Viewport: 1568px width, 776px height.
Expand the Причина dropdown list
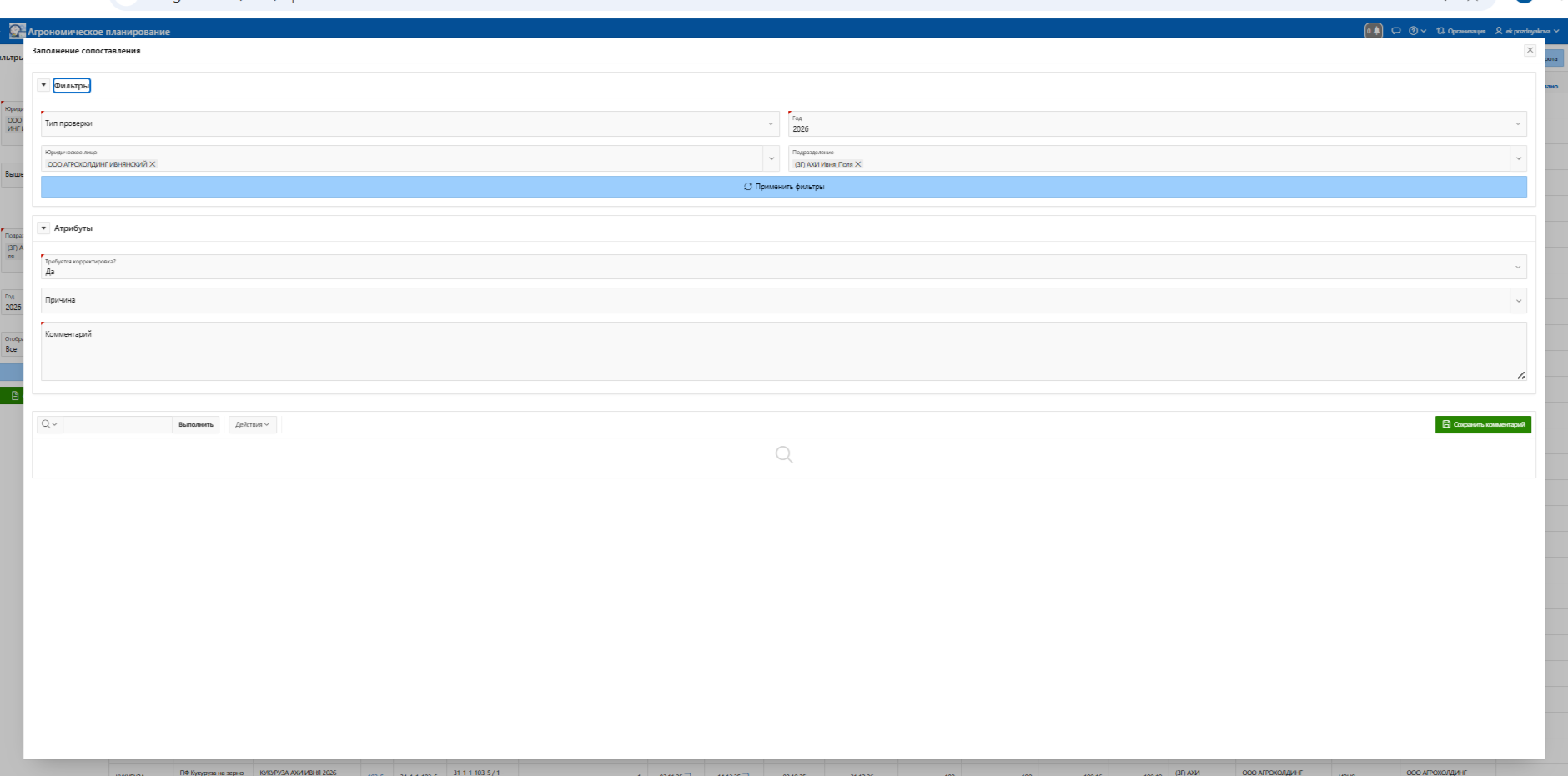[x=1518, y=301]
